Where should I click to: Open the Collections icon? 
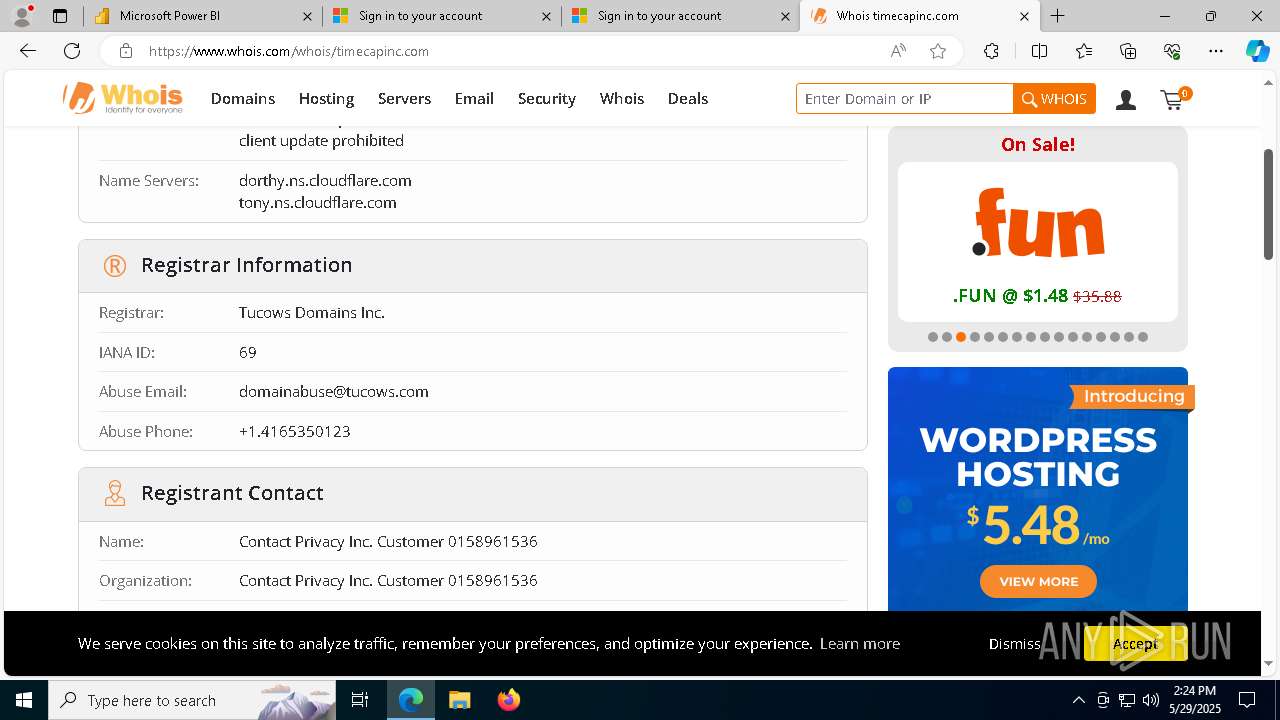(x=1128, y=51)
